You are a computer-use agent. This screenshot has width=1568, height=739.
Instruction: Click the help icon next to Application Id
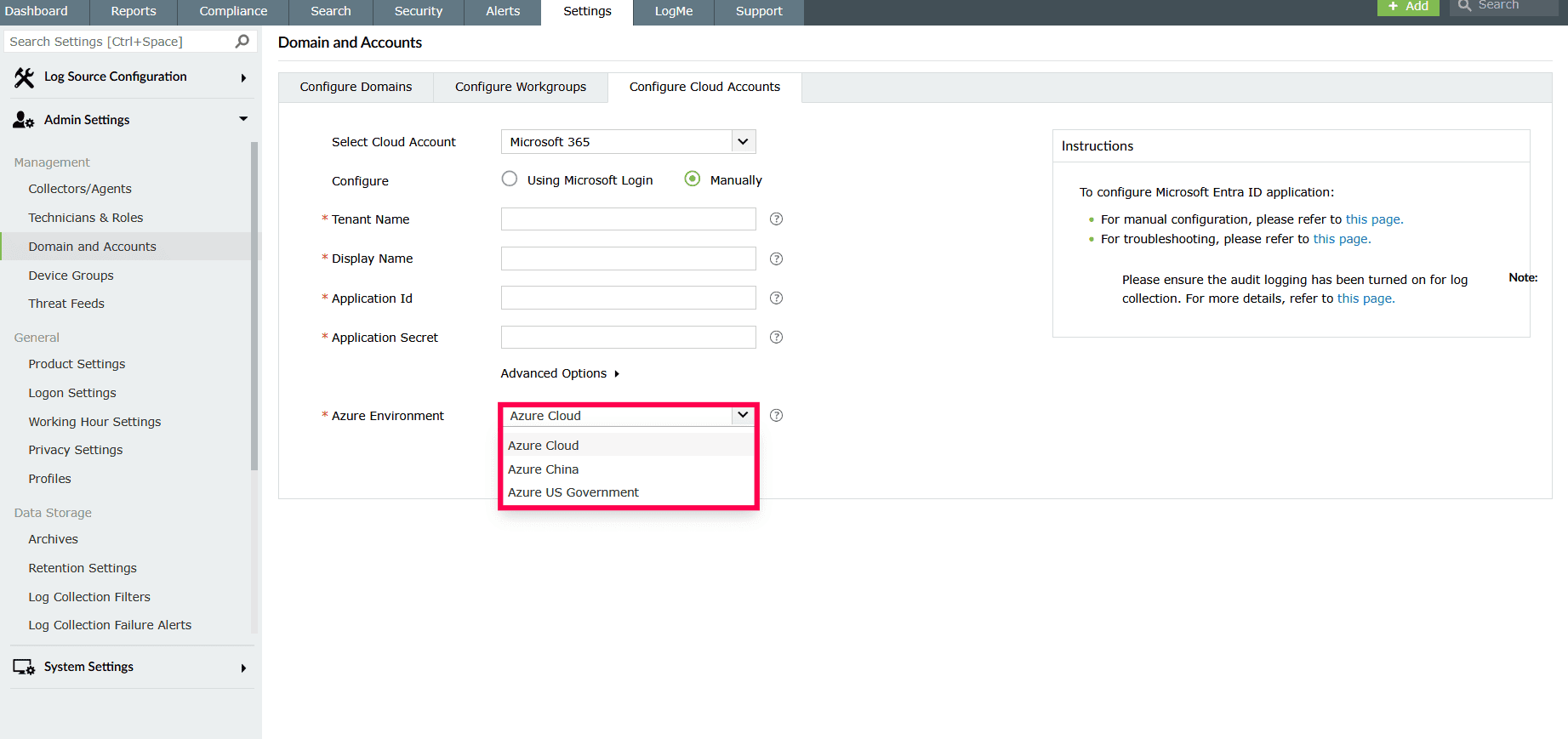point(776,298)
